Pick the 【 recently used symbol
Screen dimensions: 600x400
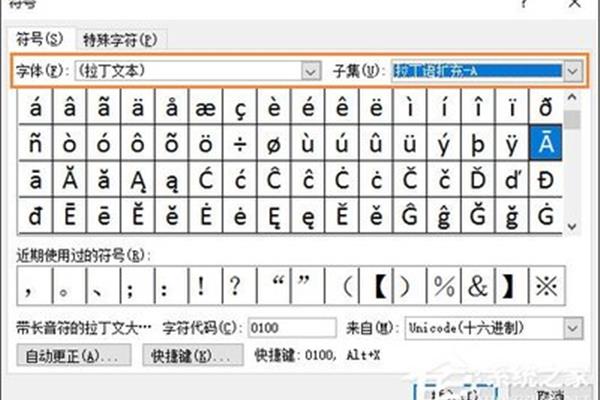tap(376, 286)
